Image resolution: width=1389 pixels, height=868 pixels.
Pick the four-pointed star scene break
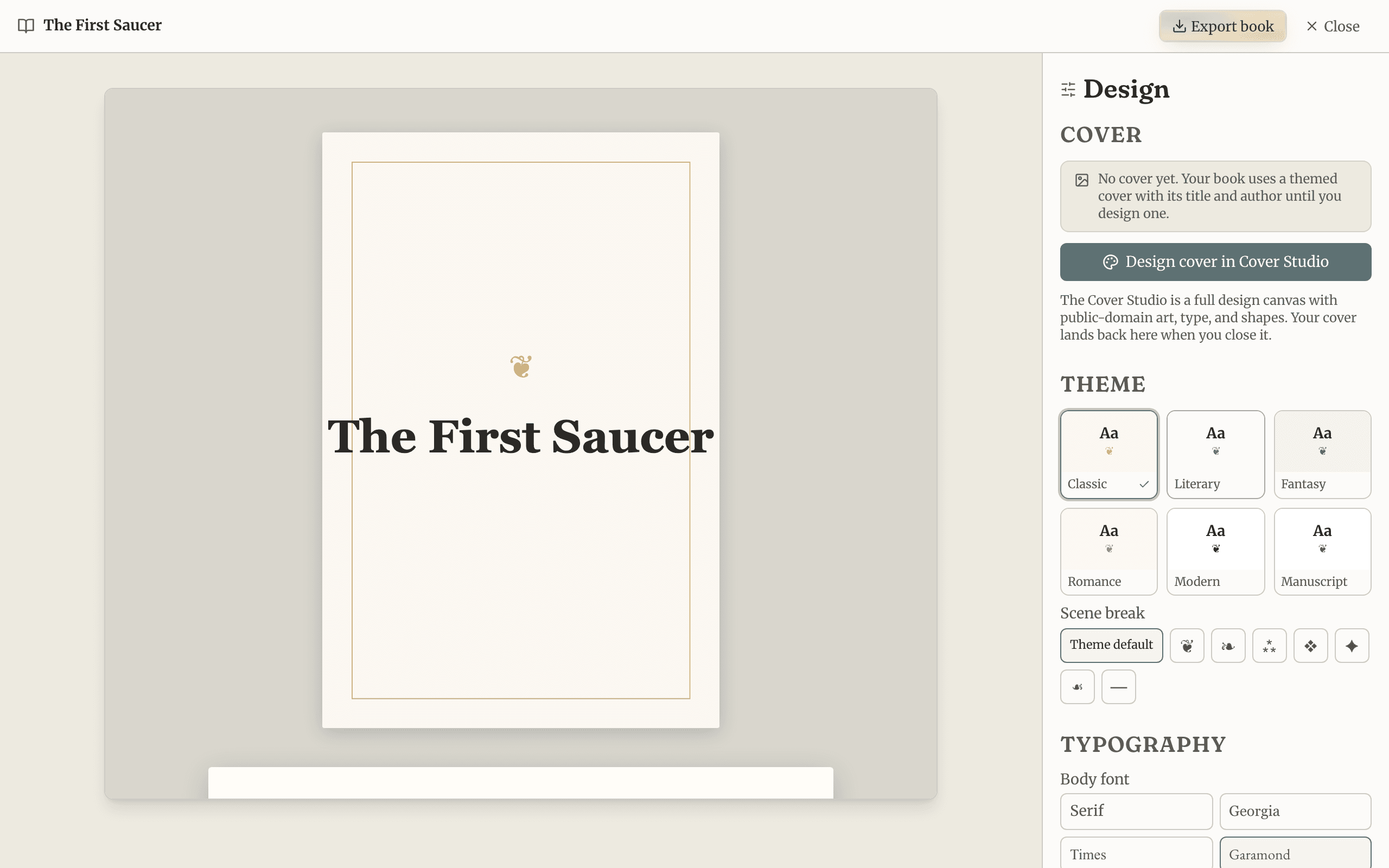pos(1352,645)
